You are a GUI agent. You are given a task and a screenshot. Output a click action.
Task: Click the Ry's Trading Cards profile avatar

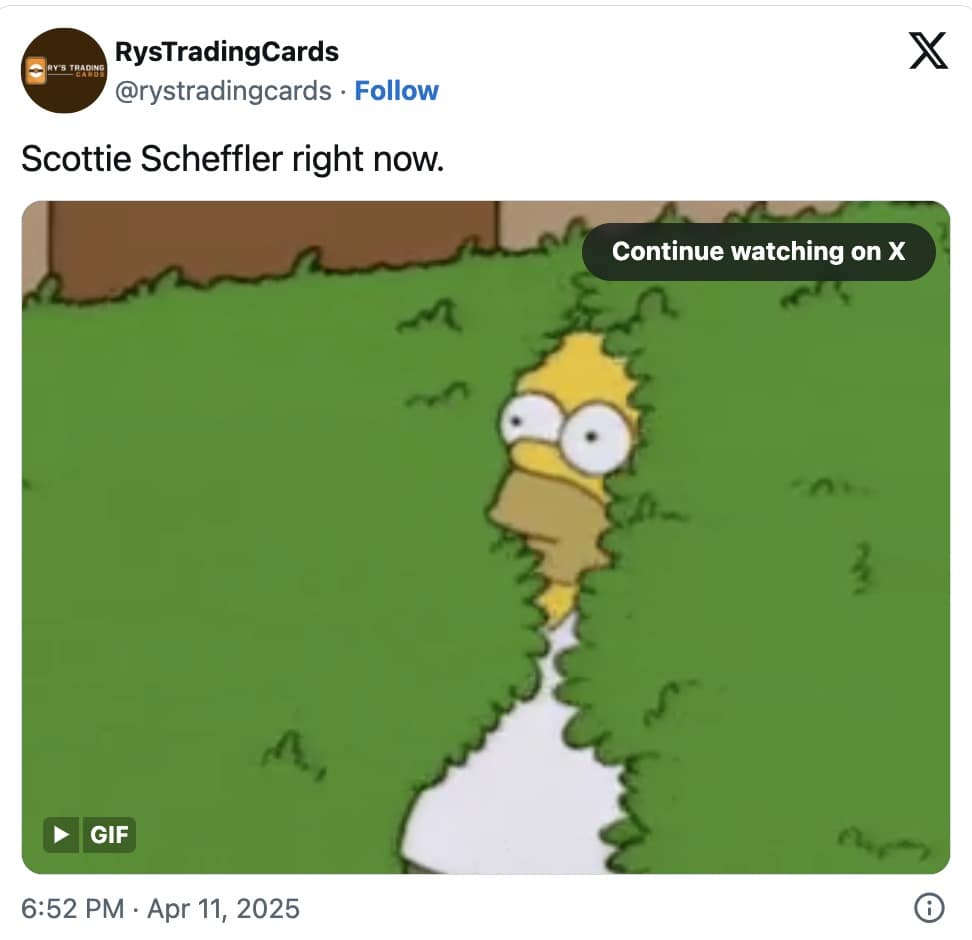(64, 71)
